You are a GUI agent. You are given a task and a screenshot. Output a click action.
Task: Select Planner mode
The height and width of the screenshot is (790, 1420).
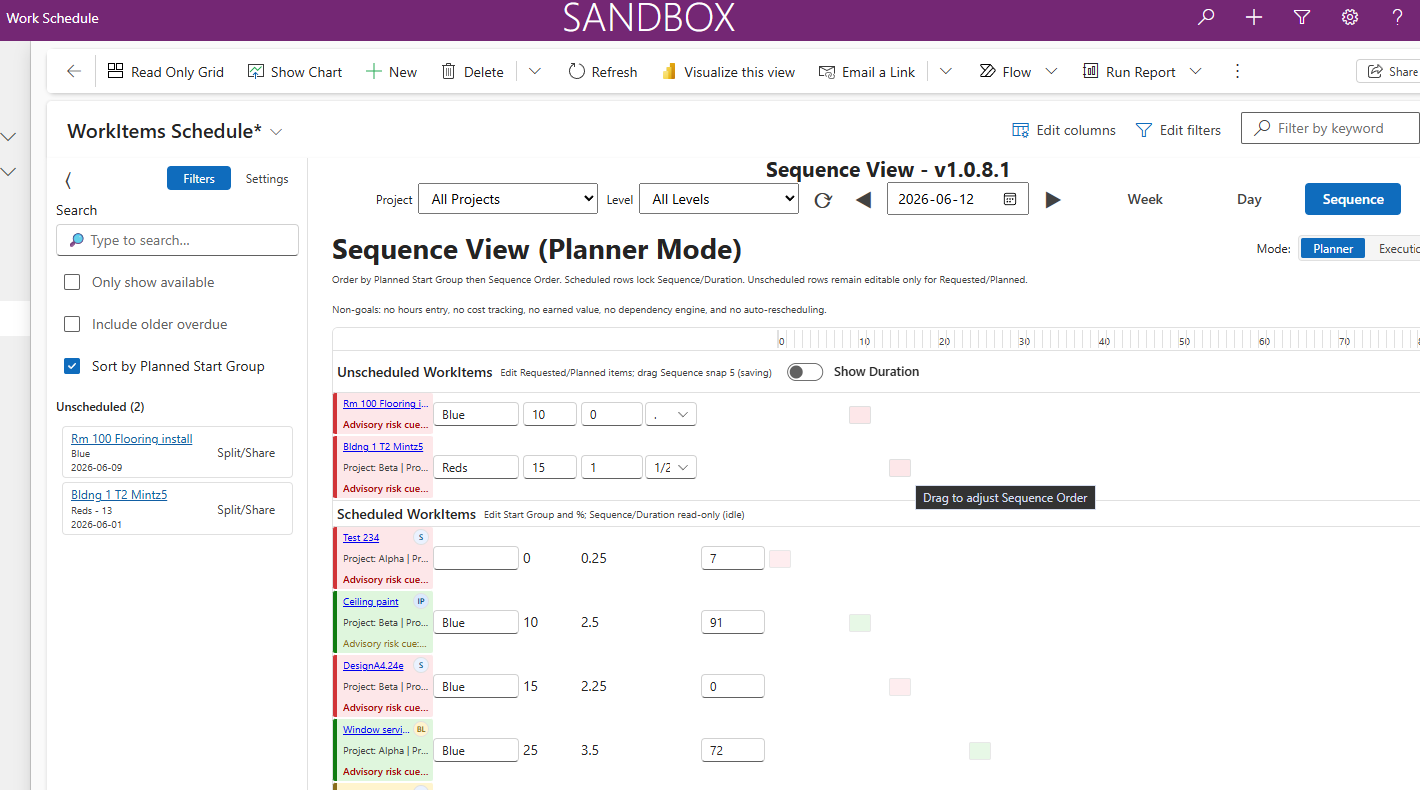pyautogui.click(x=1333, y=249)
